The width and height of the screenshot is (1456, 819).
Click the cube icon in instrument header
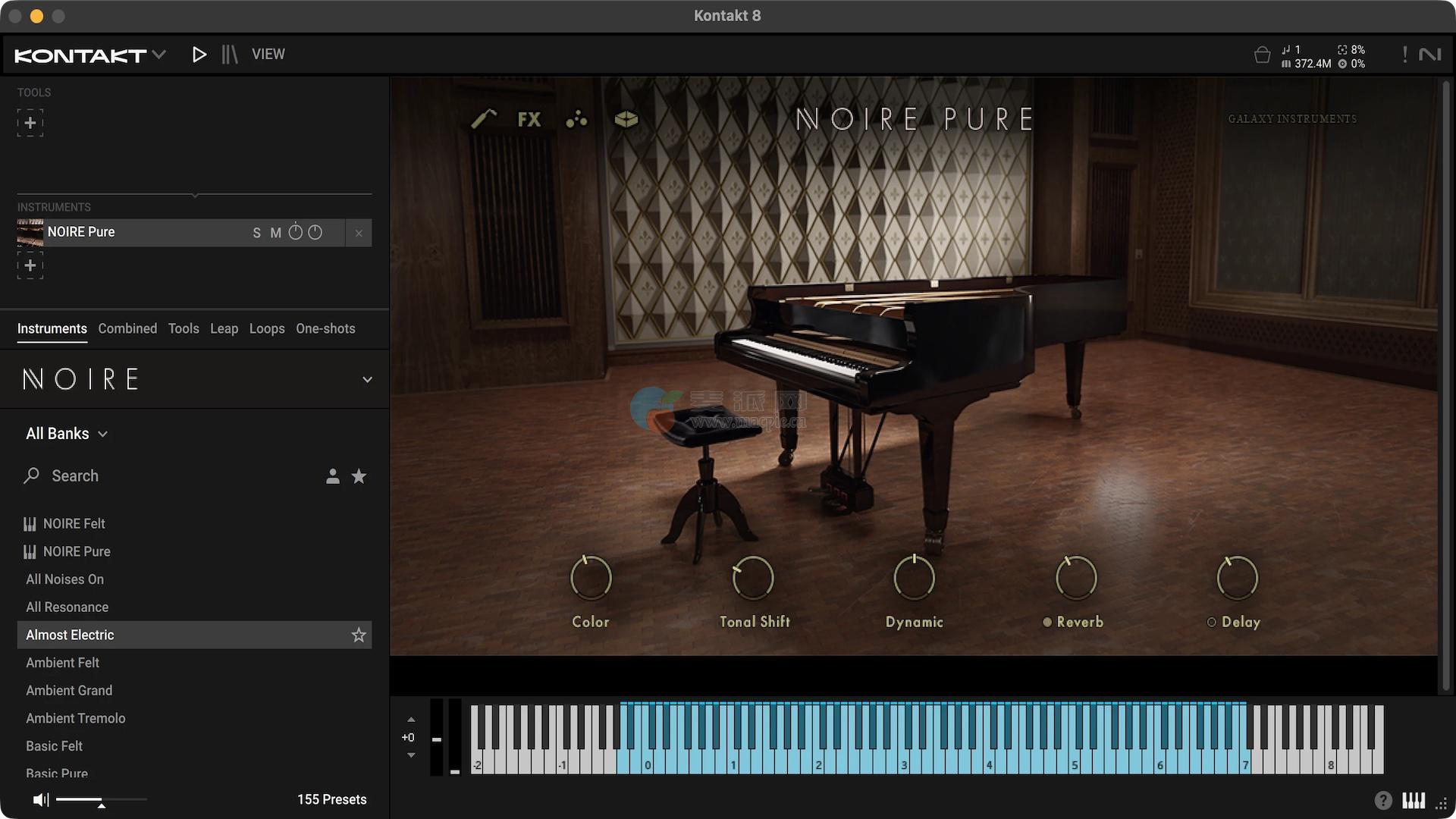coord(626,119)
